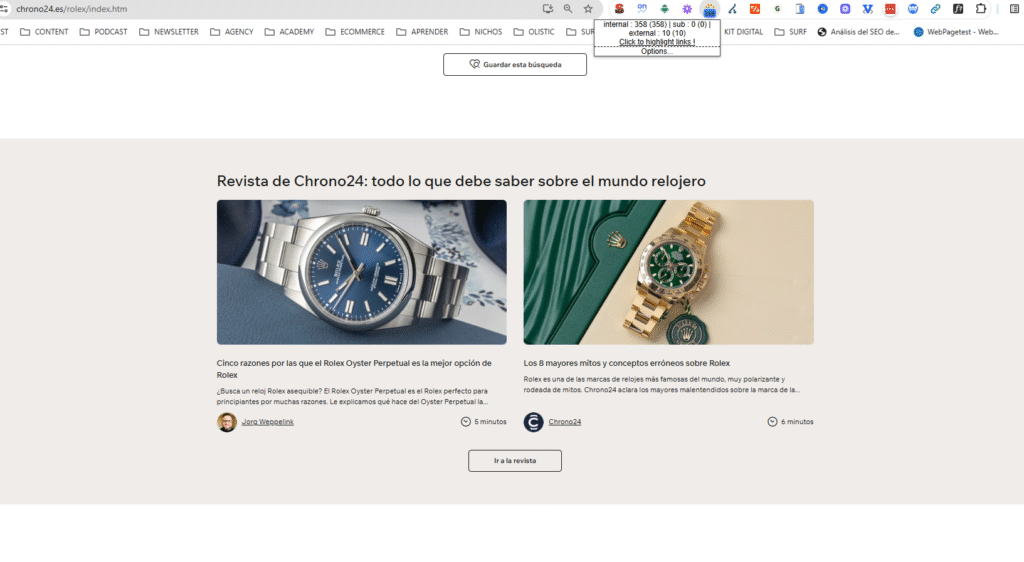
Task: Open the Jorg Weppelink author link
Action: point(267,422)
